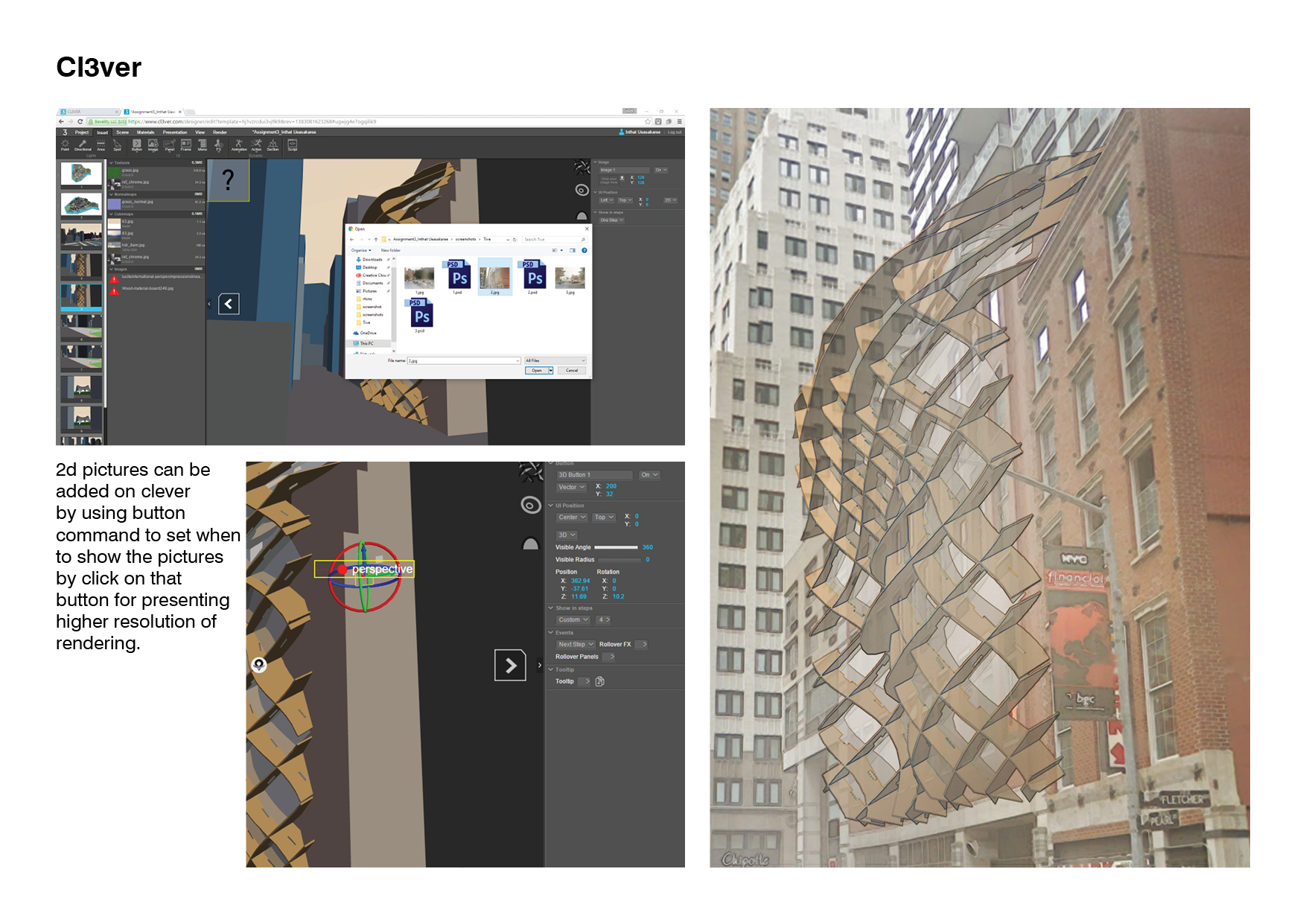Viewport: 1306px width, 924px height.
Task: Open the Center alignment dropdown
Action: click(x=572, y=517)
